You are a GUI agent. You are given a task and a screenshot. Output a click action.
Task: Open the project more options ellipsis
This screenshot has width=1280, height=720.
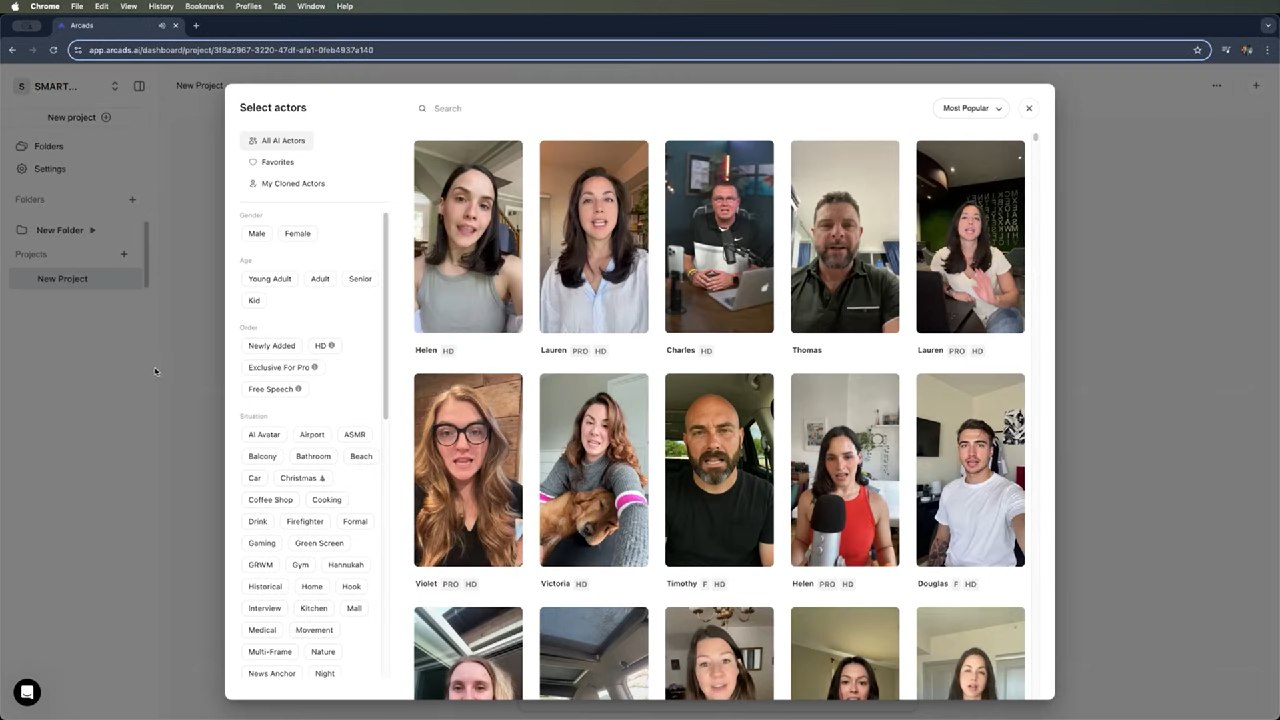(1217, 86)
